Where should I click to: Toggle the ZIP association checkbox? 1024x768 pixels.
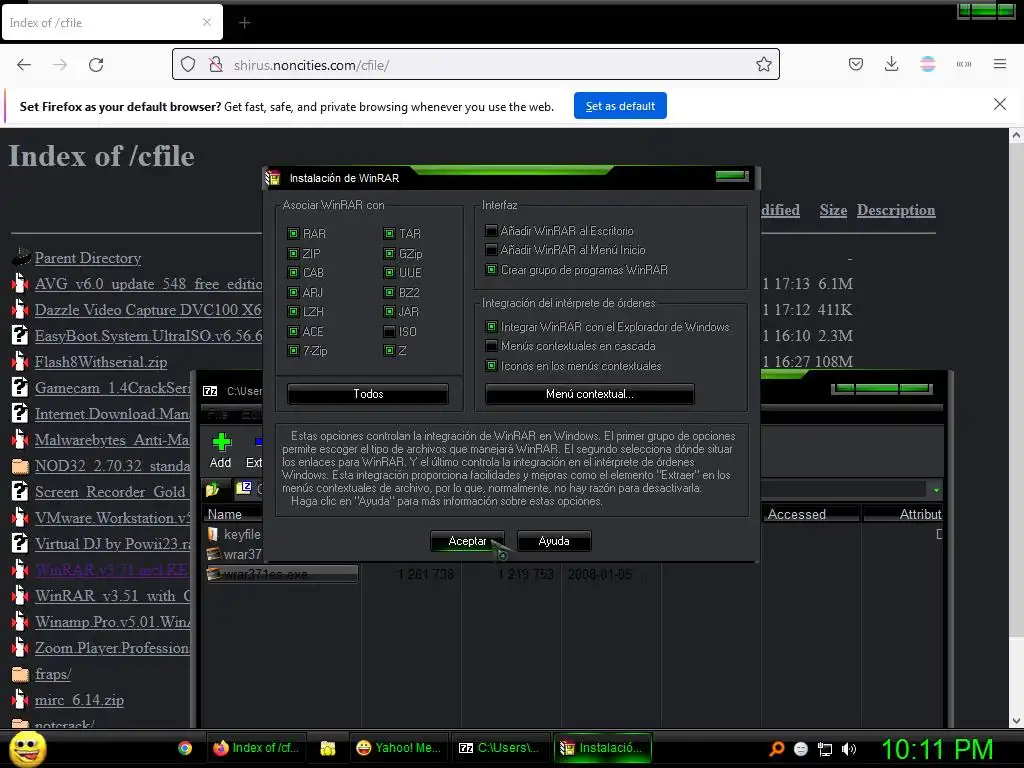pyautogui.click(x=293, y=253)
